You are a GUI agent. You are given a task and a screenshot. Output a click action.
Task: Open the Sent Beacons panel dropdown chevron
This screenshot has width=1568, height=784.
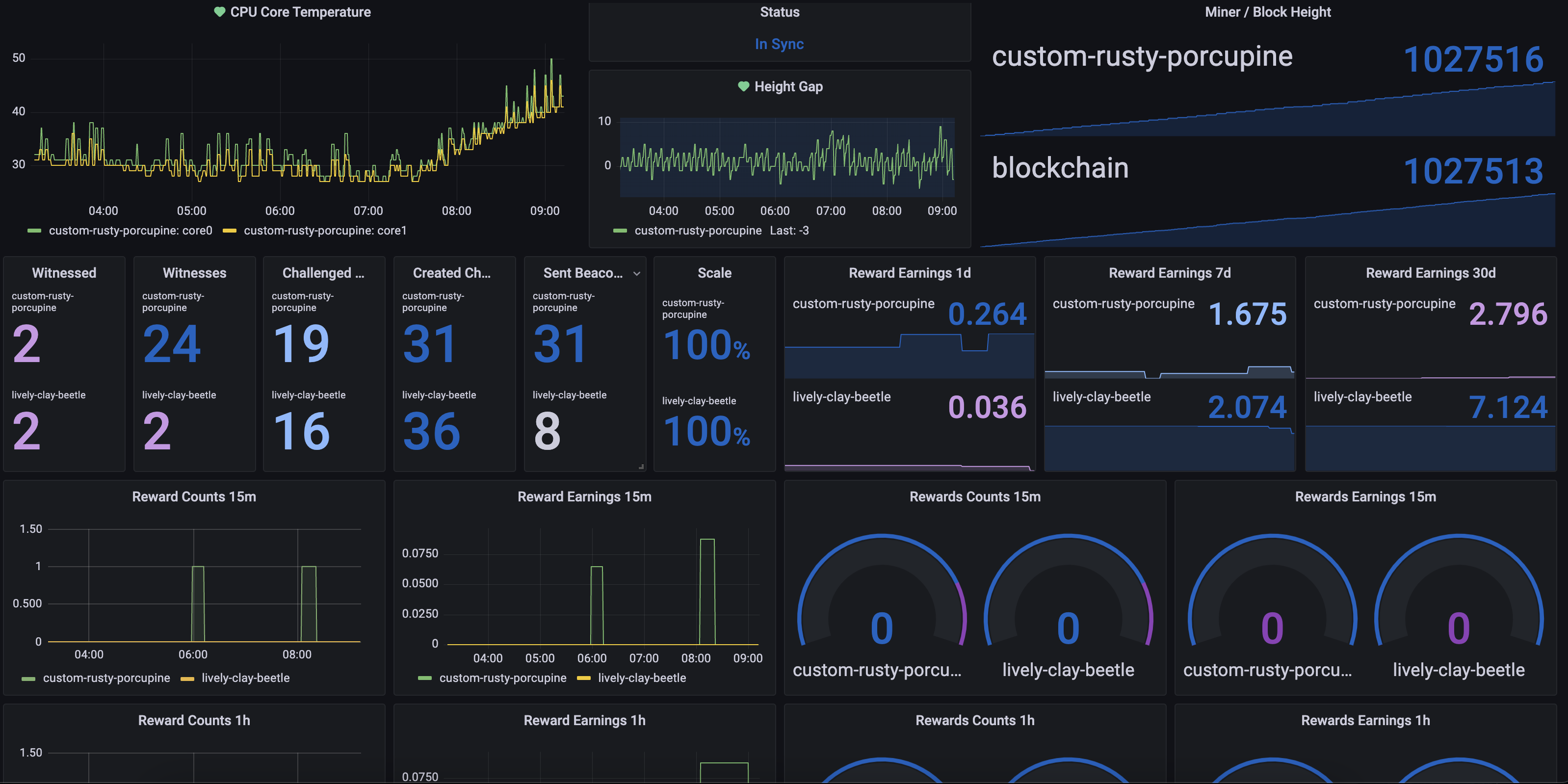pos(637,274)
